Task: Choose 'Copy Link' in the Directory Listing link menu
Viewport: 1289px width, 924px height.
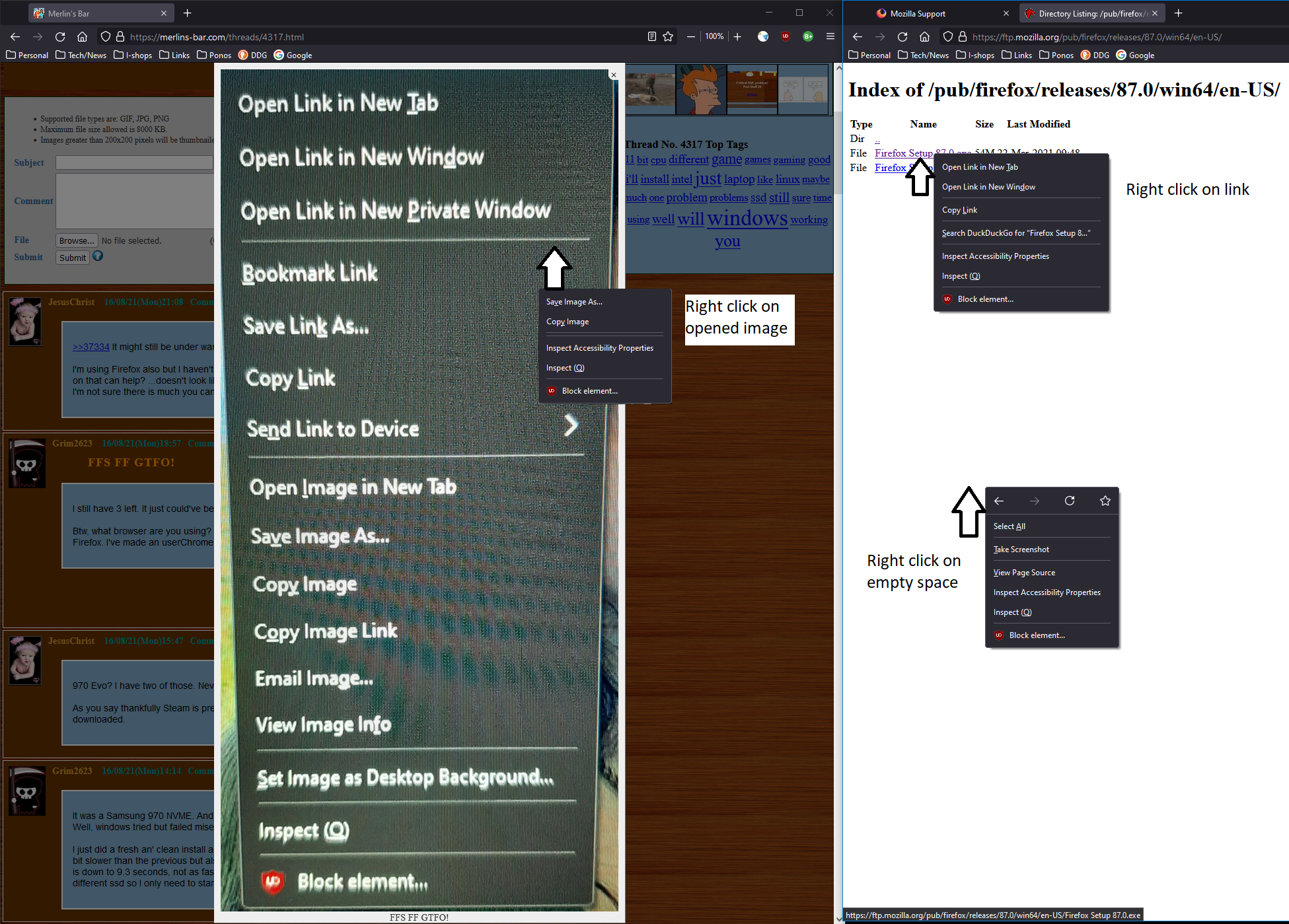Action: 1021,210
